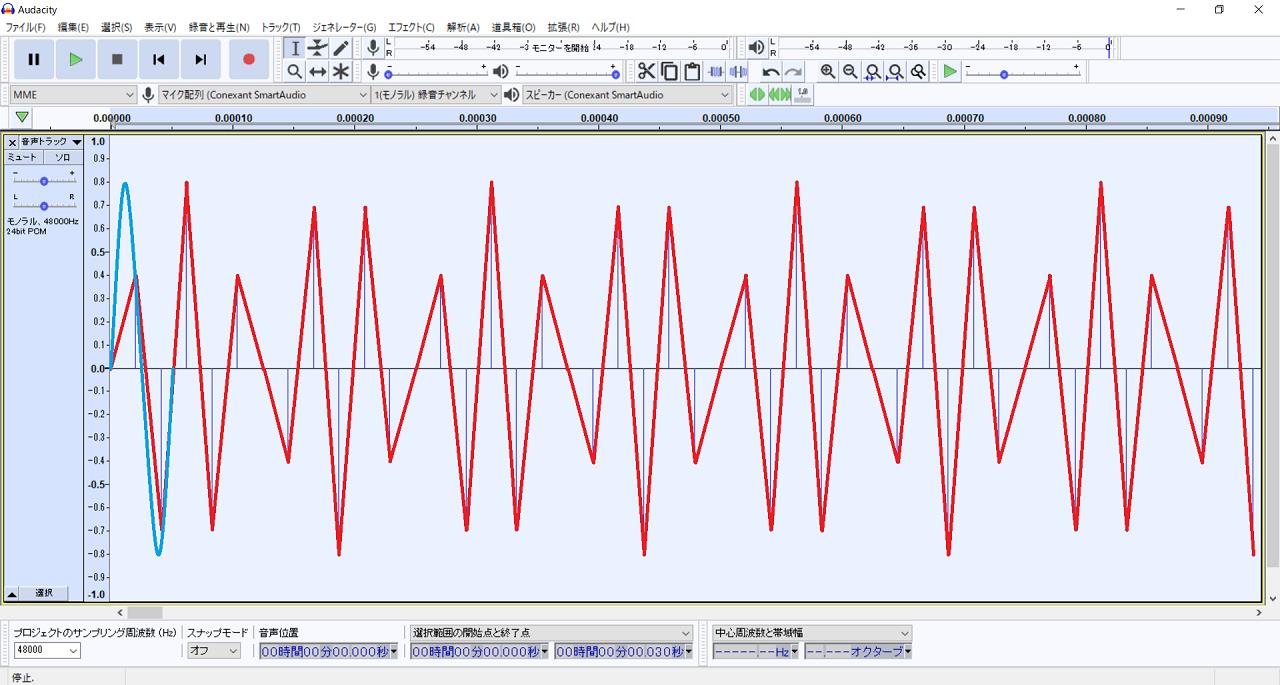
Task: Skip to end of track
Action: (x=201, y=59)
